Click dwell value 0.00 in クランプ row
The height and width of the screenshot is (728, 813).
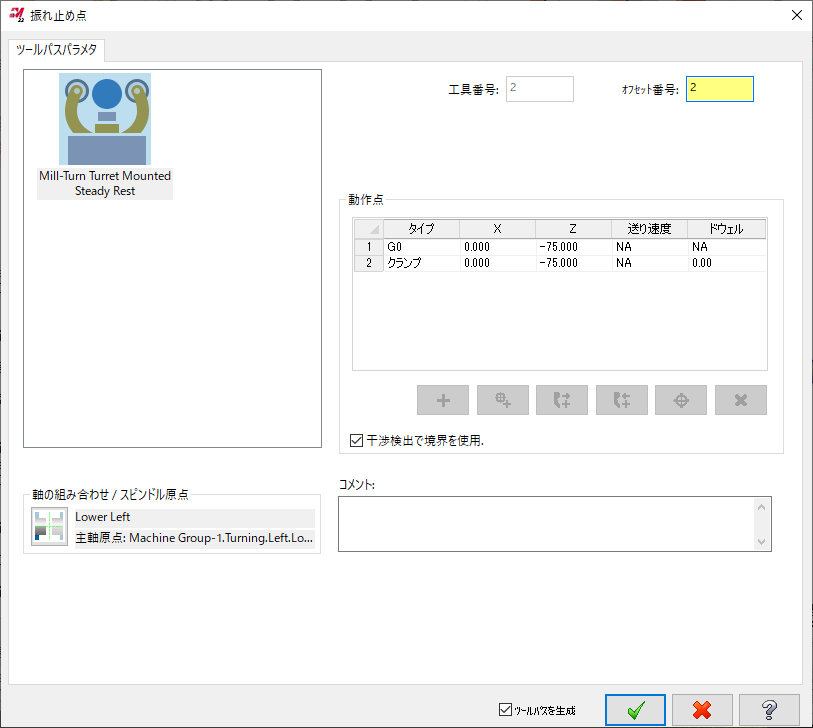(726, 263)
